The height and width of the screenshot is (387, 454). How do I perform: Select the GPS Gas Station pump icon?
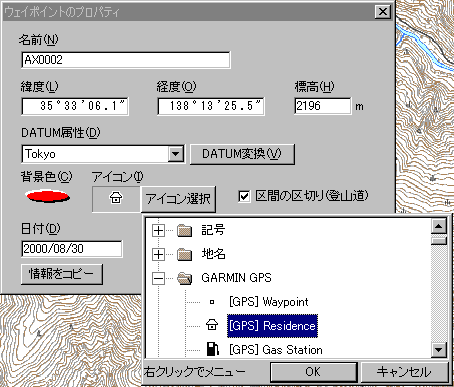click(x=212, y=349)
